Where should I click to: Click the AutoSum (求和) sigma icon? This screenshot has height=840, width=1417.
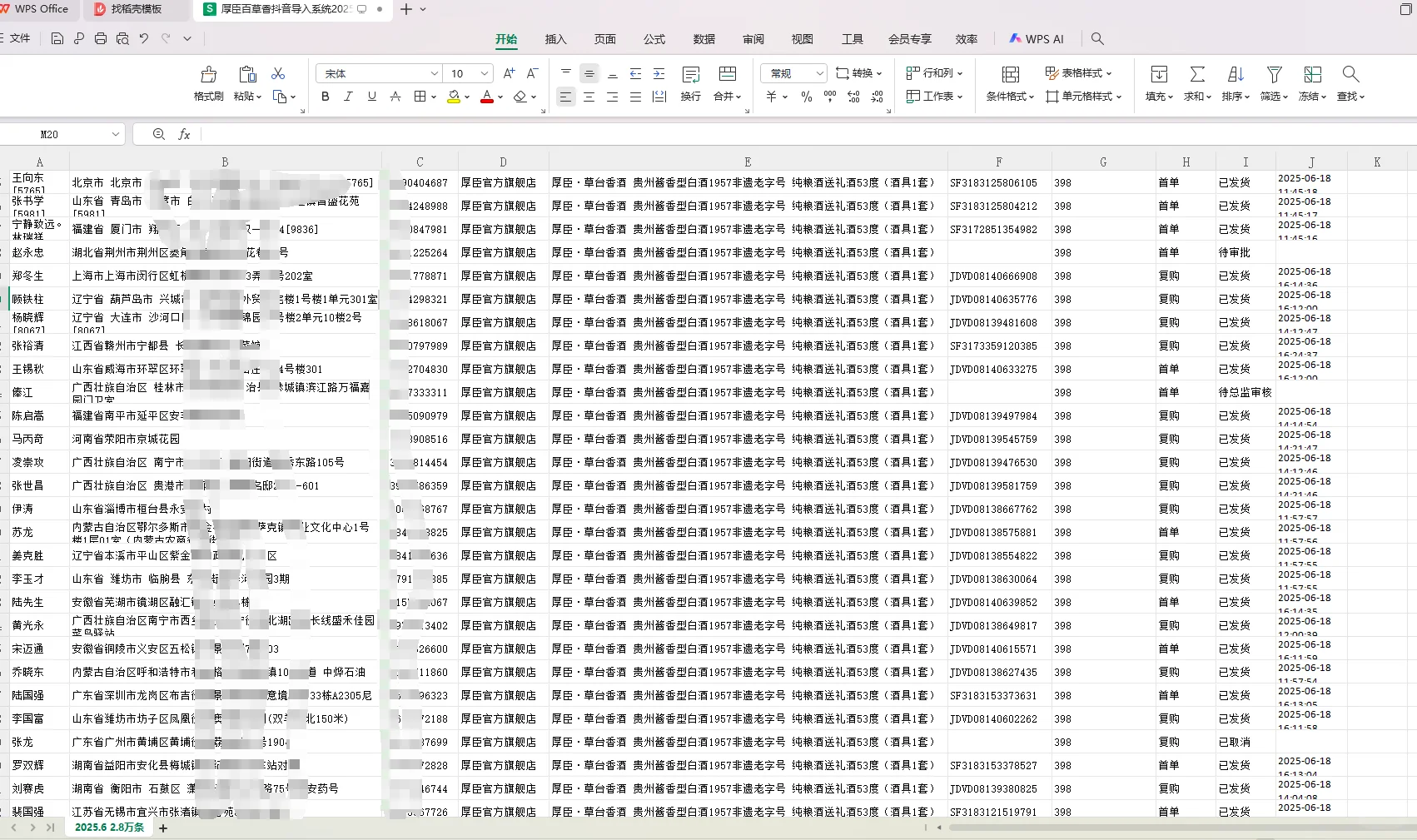pos(1197,74)
